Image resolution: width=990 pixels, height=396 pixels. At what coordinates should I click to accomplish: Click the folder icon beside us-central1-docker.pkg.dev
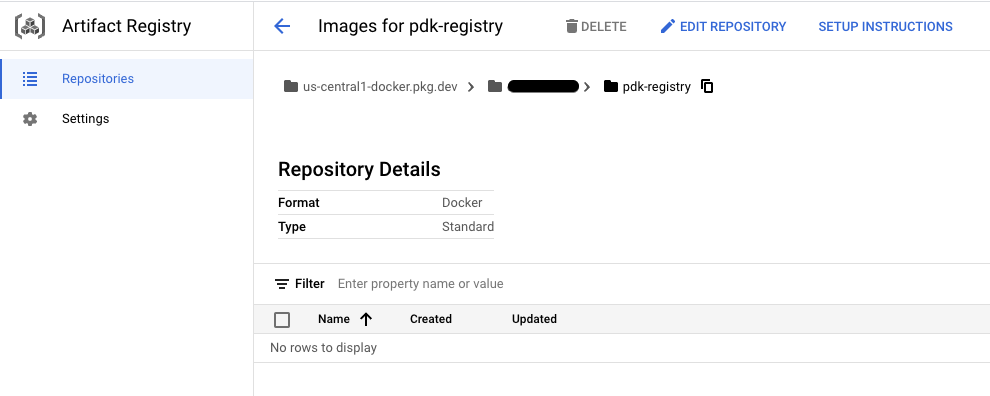(x=290, y=87)
